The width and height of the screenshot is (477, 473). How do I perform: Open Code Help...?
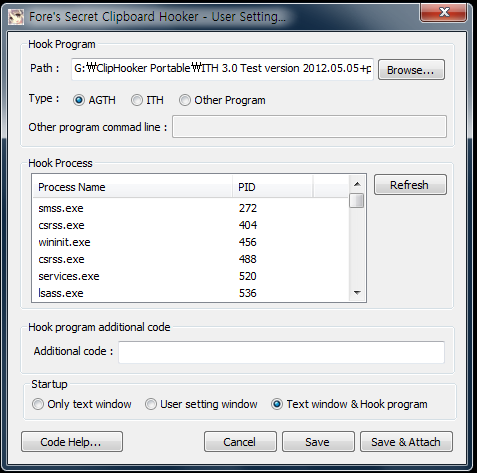pyautogui.click(x=72, y=442)
